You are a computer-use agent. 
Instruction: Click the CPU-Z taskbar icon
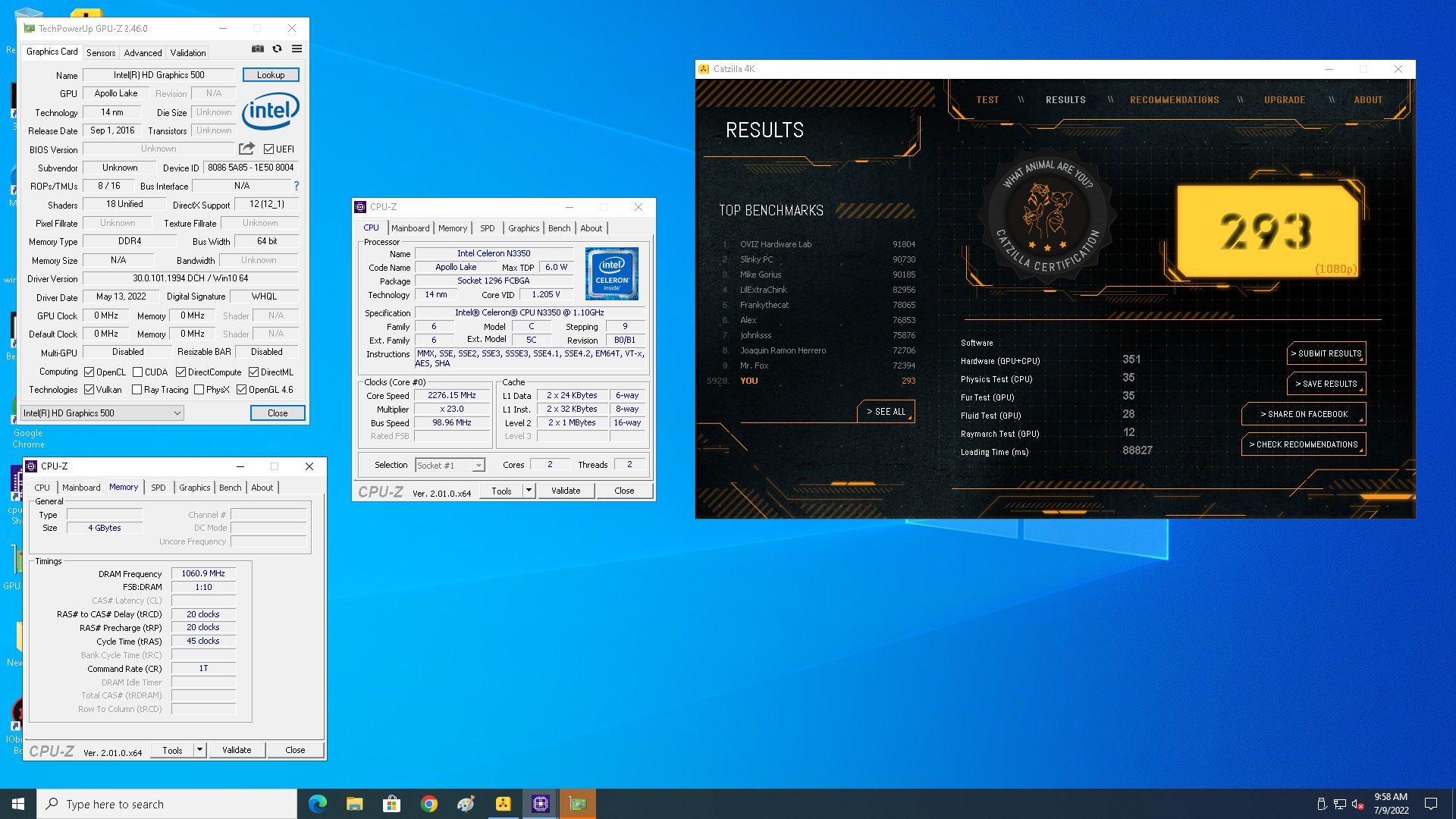541,804
